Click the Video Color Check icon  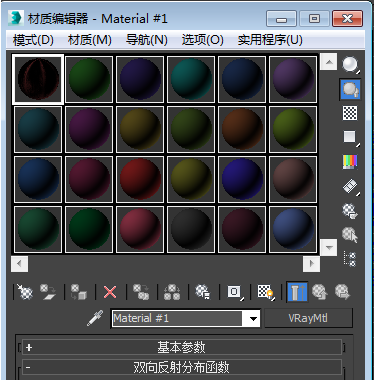(x=350, y=162)
